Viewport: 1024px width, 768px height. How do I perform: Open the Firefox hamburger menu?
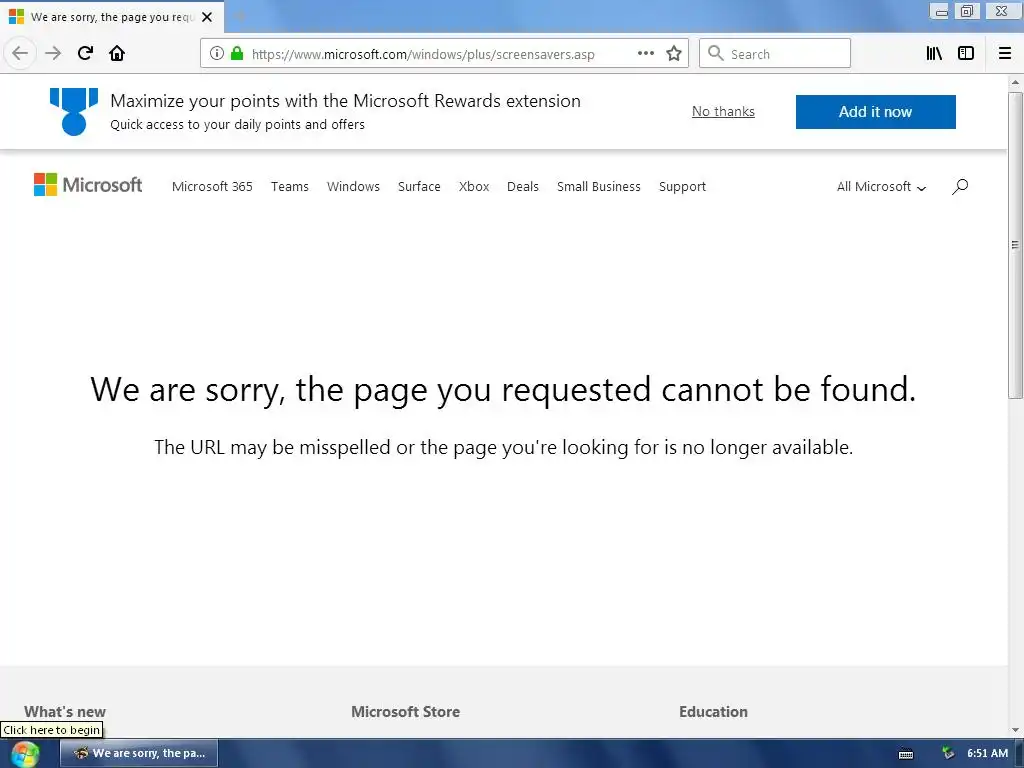click(x=1005, y=53)
